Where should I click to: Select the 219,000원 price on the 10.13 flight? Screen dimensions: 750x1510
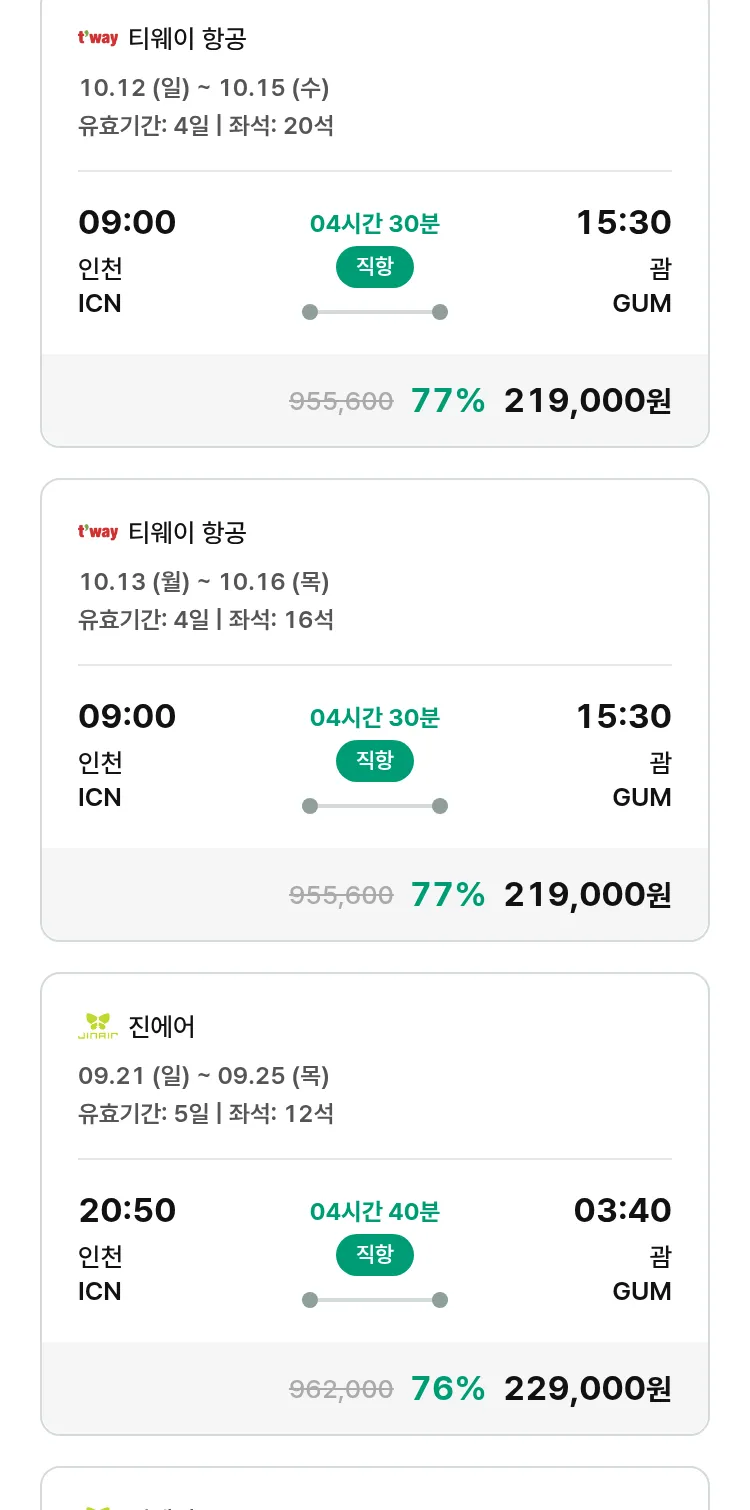pyautogui.click(x=587, y=895)
